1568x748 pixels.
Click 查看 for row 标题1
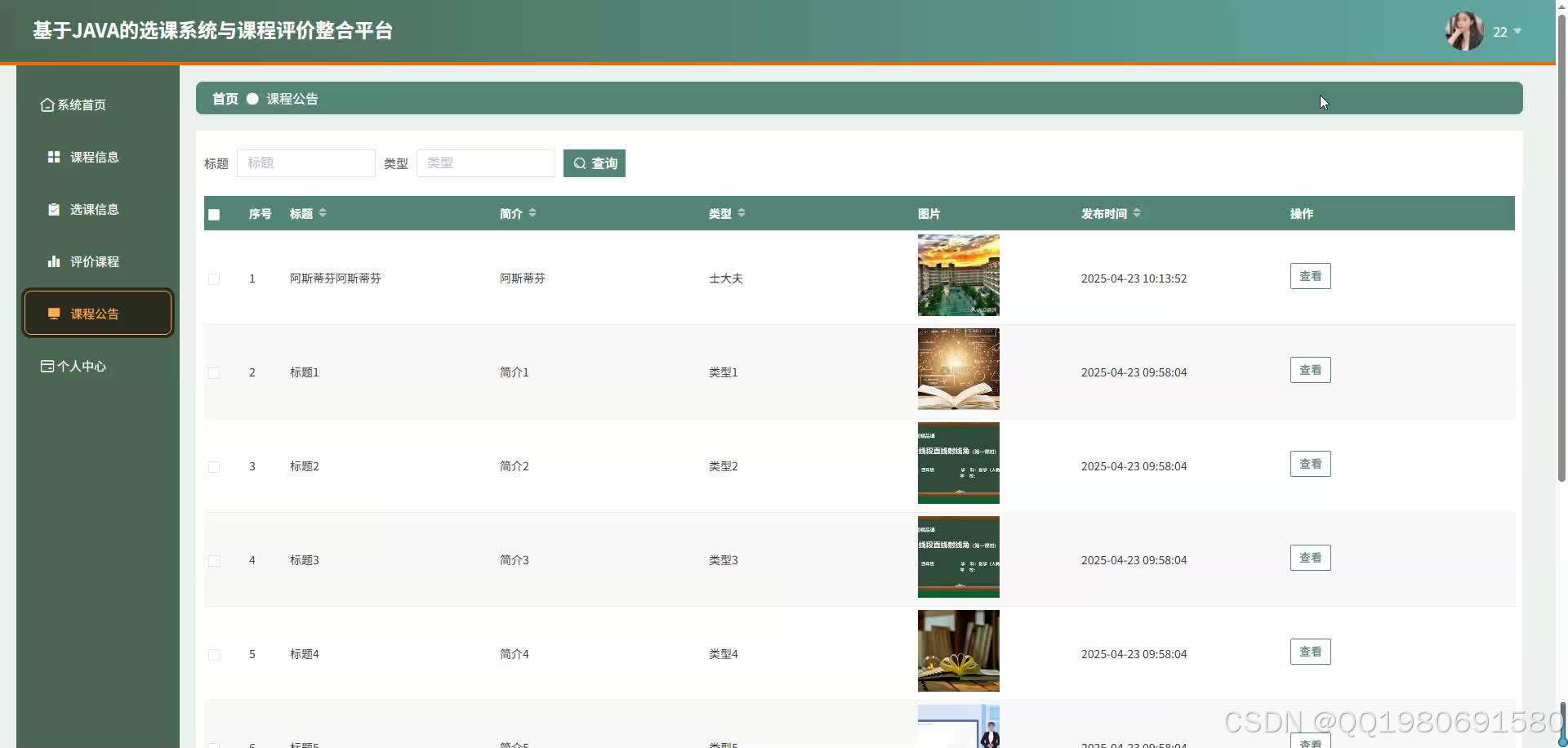(1310, 370)
